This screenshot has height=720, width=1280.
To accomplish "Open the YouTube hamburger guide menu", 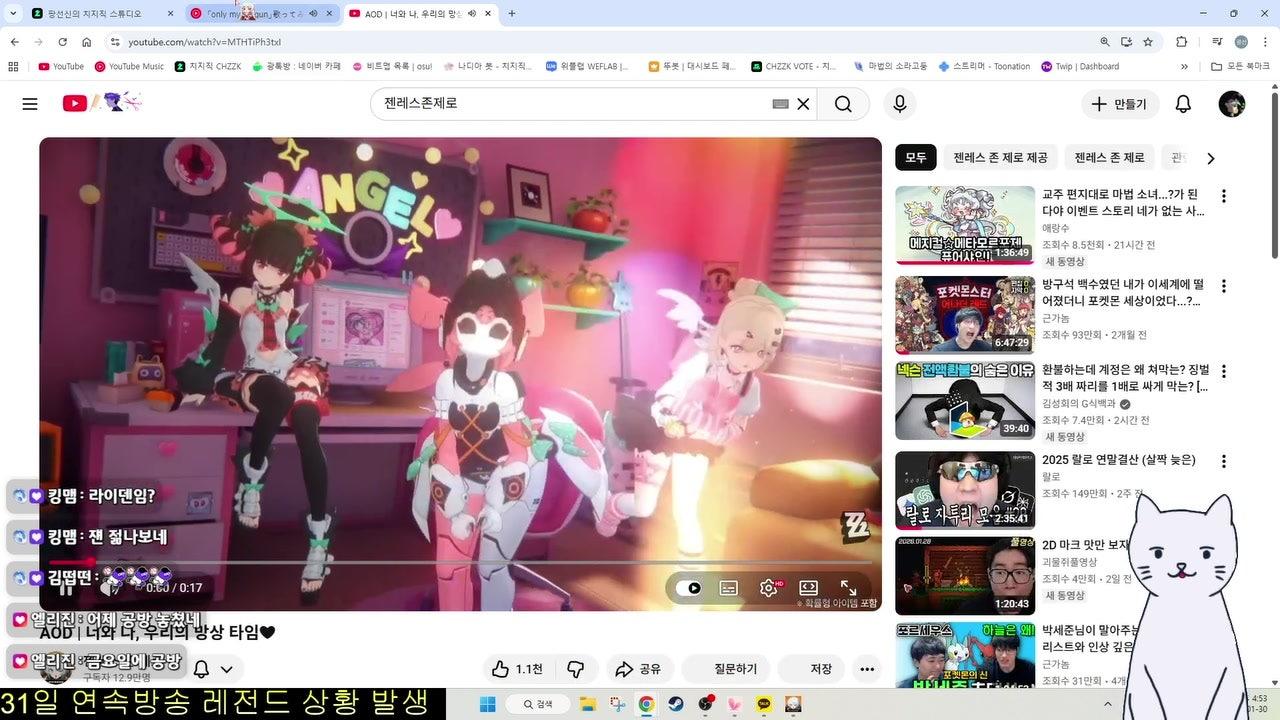I will tap(30, 104).
